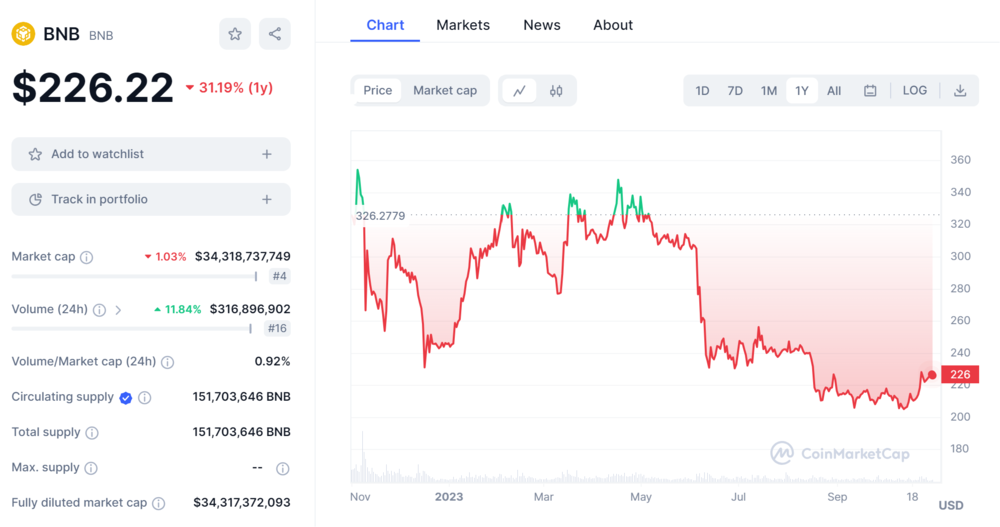The height and width of the screenshot is (527, 1000).
Task: Expand the Volume (24h) chevron
Action: coord(118,310)
